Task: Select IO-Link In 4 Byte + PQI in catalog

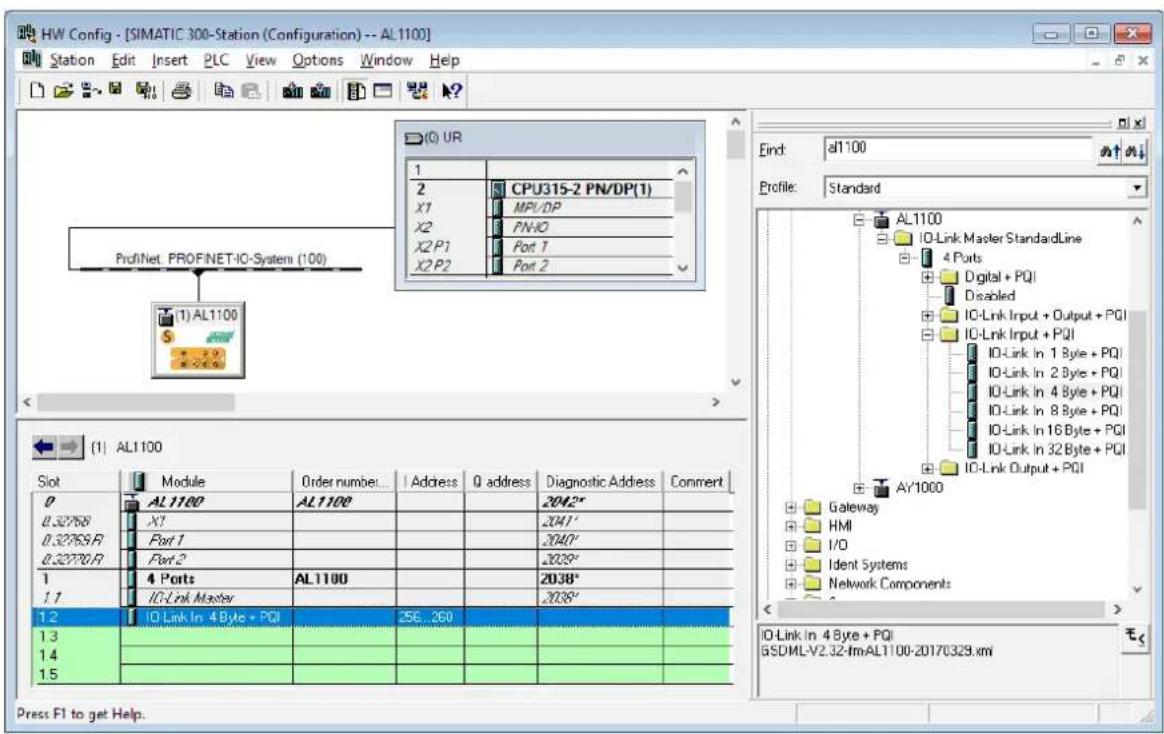Action: [1054, 392]
